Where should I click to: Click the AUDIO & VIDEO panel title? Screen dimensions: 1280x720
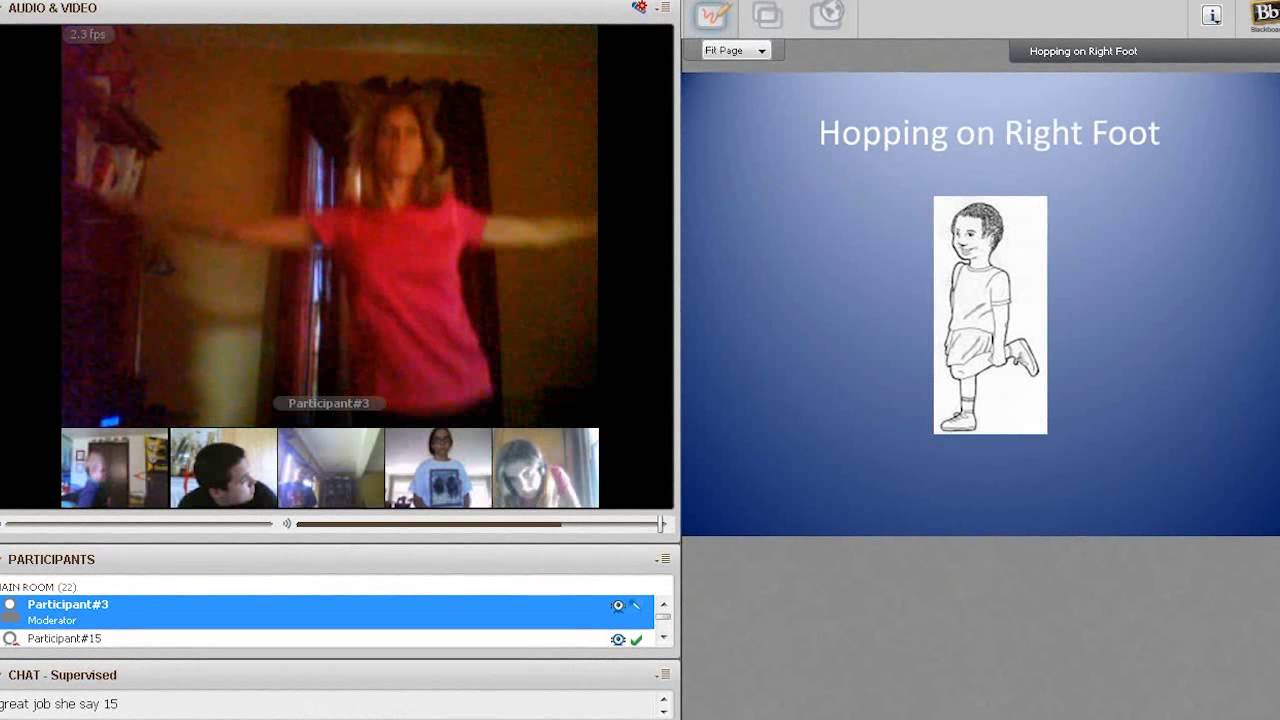[x=52, y=8]
